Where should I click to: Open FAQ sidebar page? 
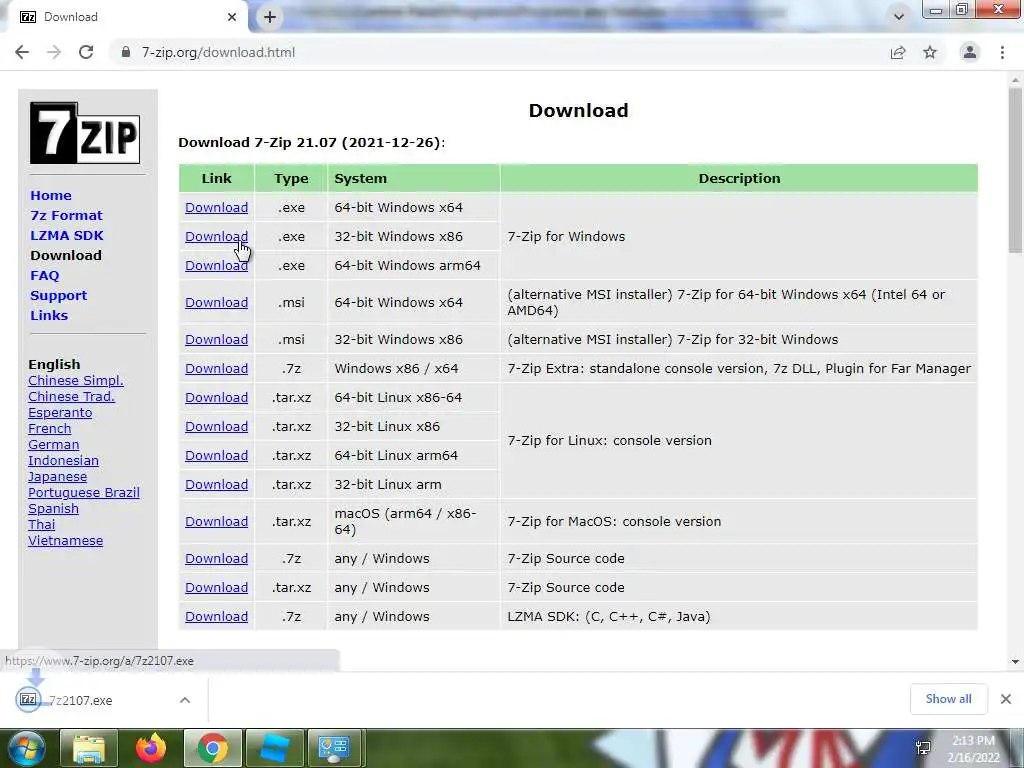click(x=44, y=276)
